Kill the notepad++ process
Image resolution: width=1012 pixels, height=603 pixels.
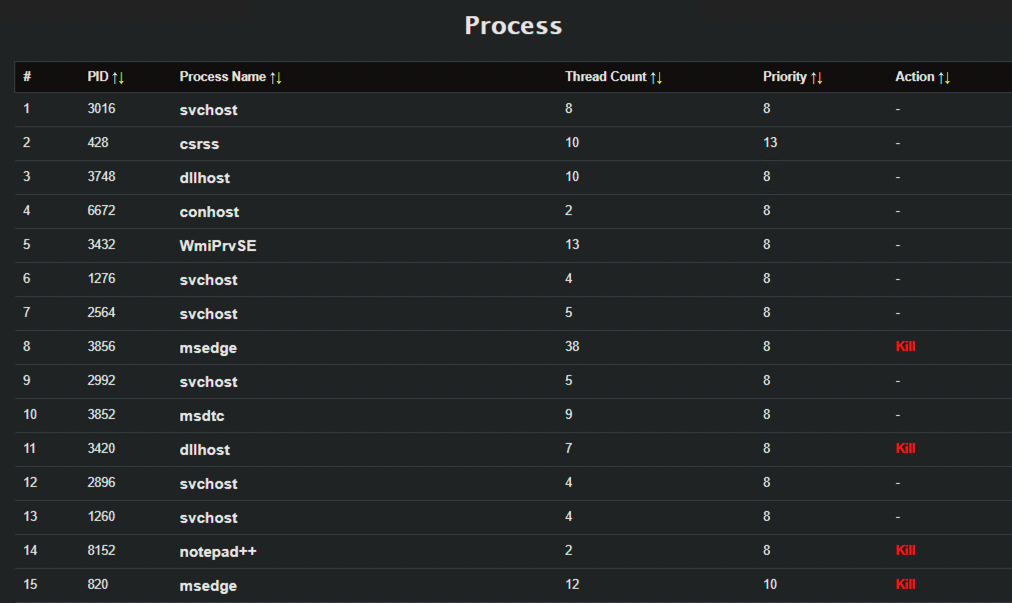[905, 551]
